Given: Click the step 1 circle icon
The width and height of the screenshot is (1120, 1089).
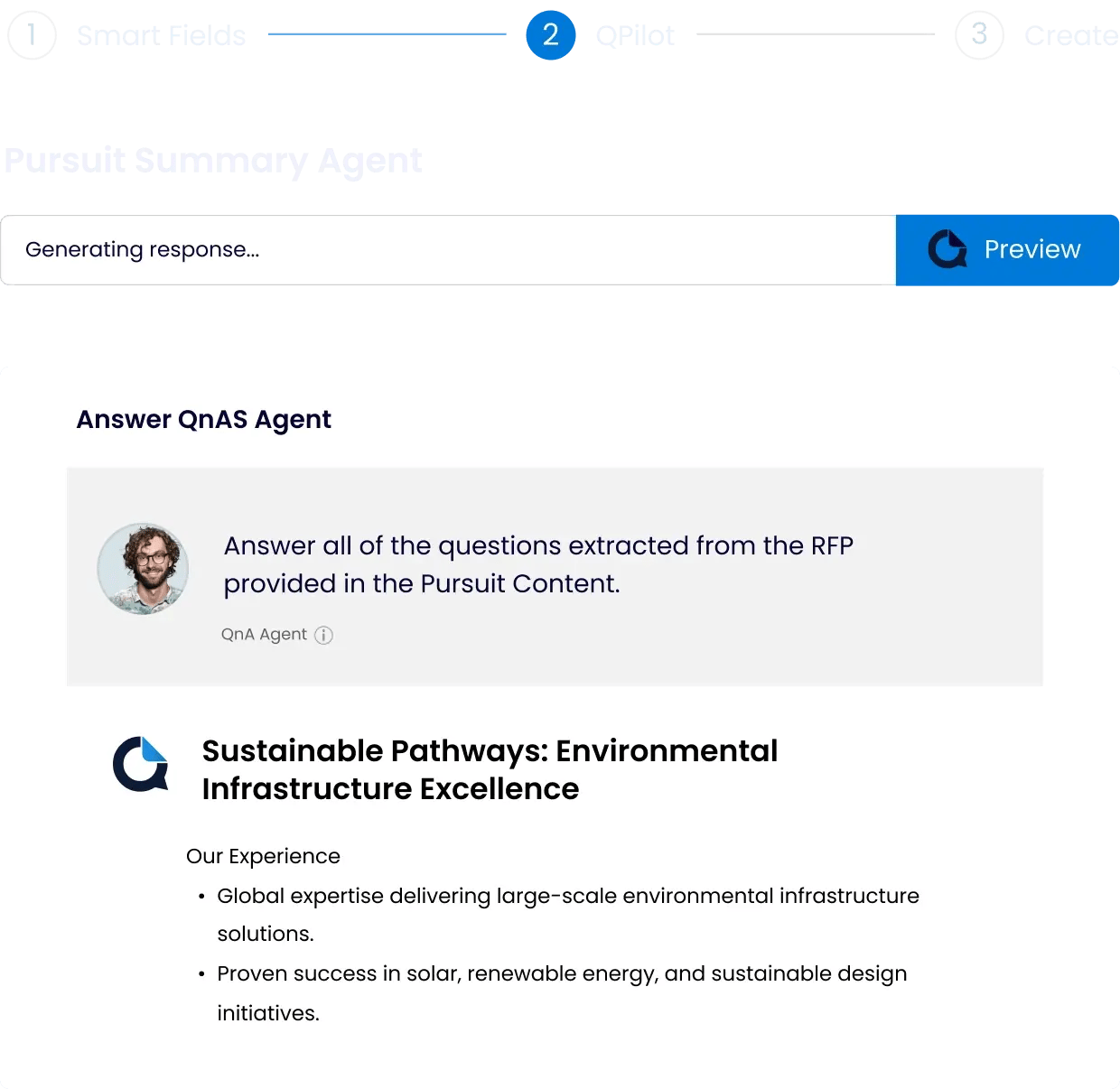Looking at the screenshot, I should pos(32,35).
